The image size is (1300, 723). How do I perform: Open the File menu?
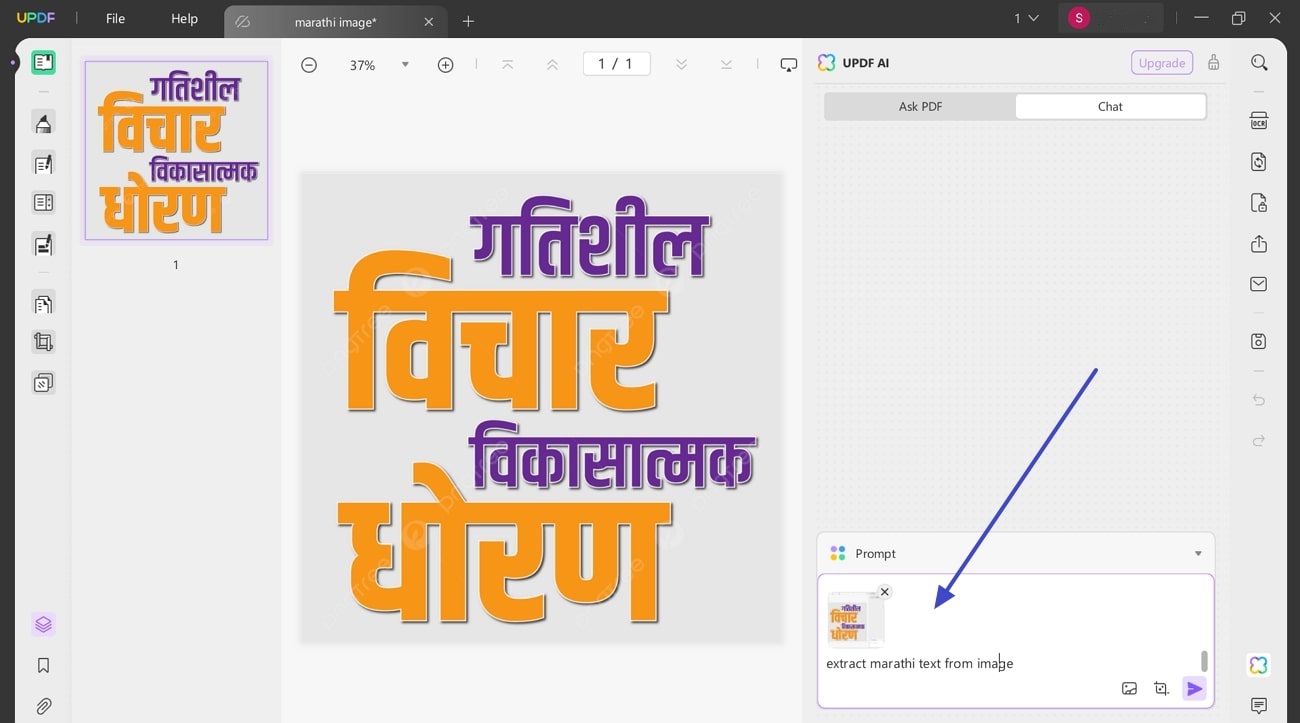click(x=114, y=18)
